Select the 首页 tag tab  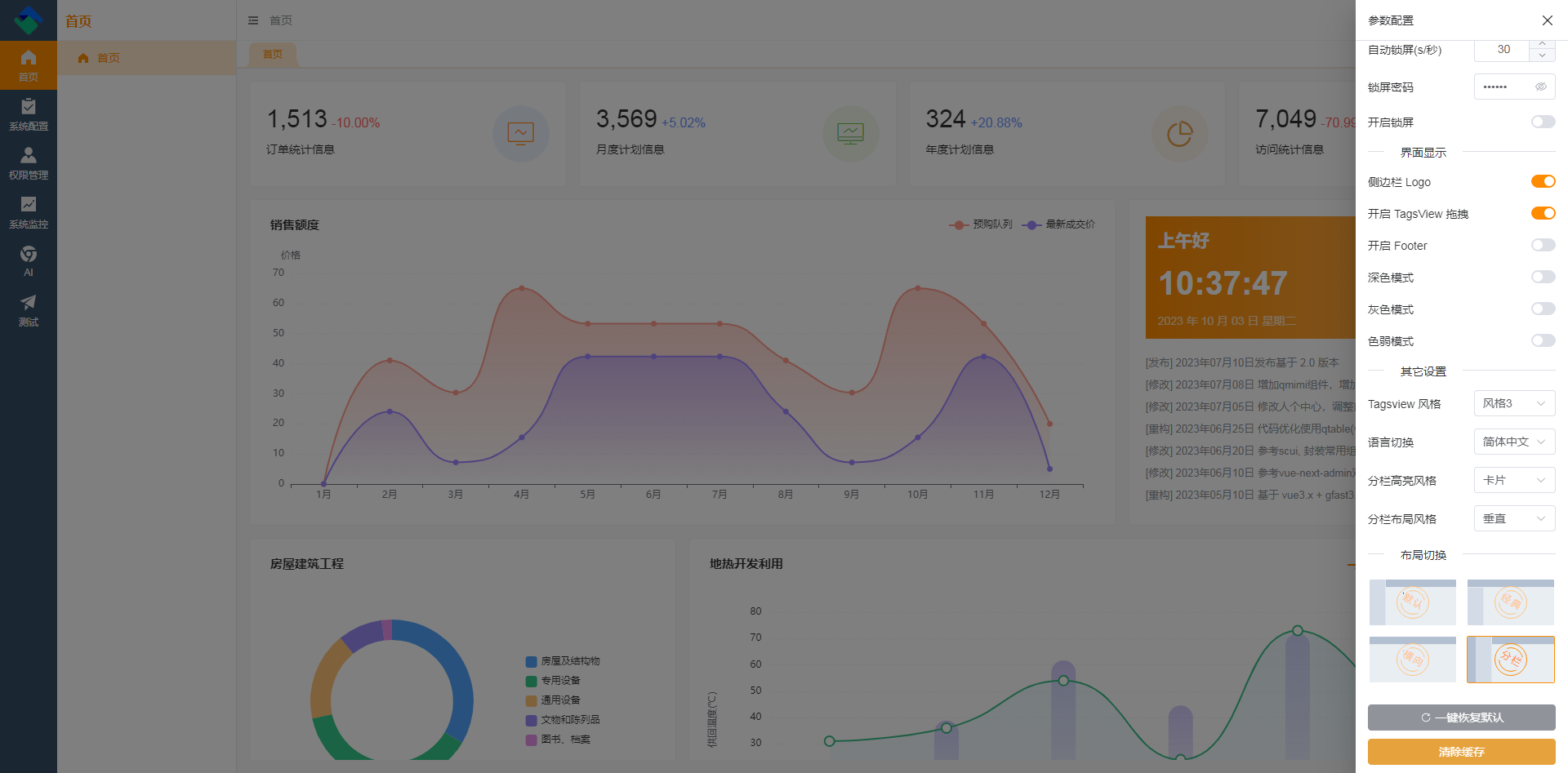point(273,55)
